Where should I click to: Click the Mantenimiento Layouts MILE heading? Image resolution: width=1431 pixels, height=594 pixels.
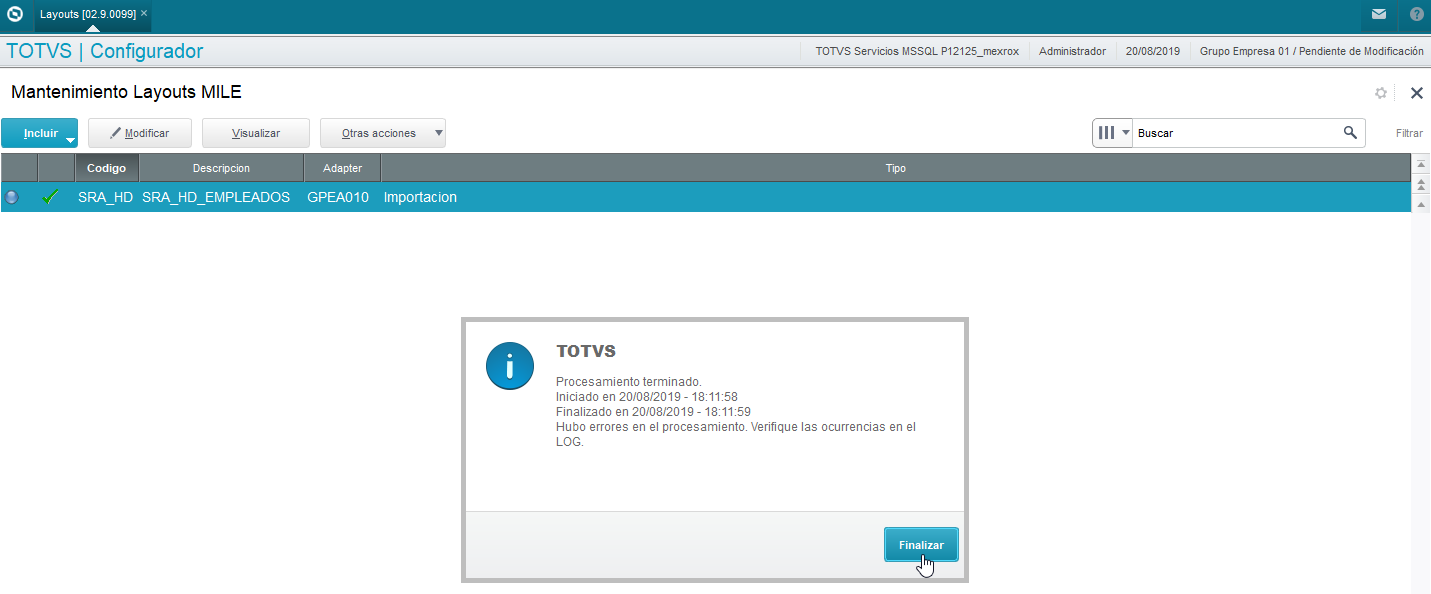point(126,92)
